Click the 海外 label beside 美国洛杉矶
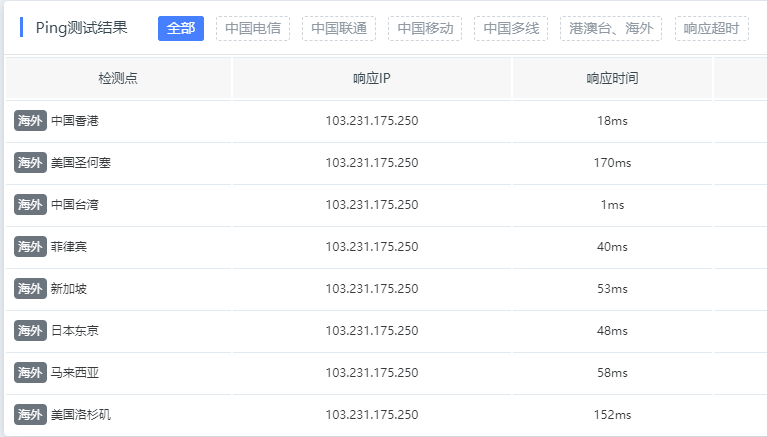The height and width of the screenshot is (437, 767). point(30,415)
